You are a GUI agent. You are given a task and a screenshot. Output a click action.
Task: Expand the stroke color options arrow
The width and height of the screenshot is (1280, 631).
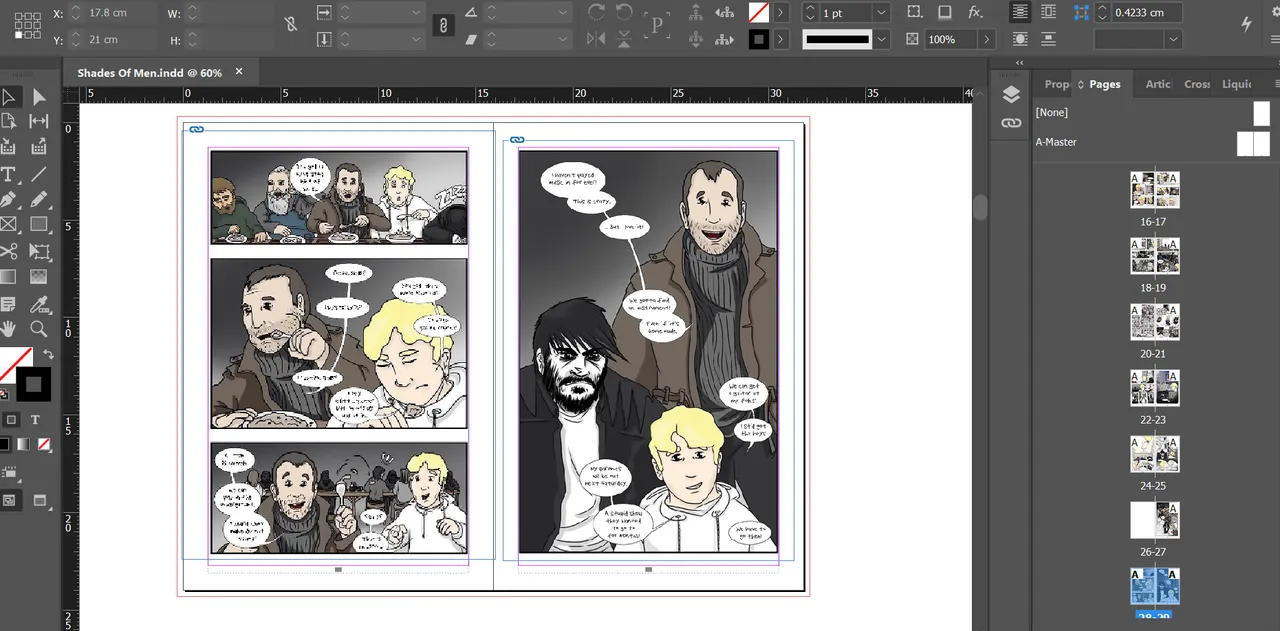pos(781,39)
